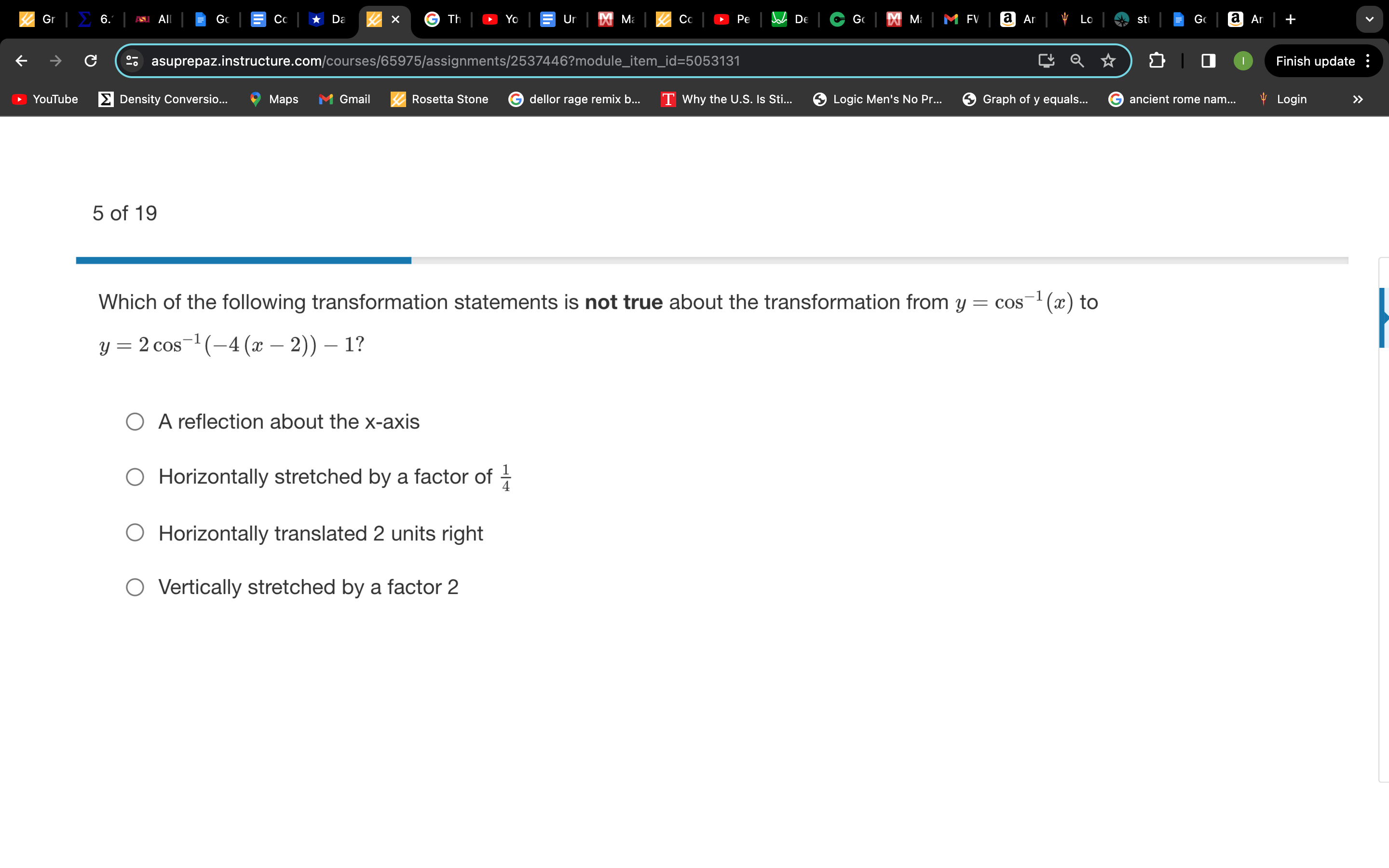Select "Horizontally translated 2 units right" option

[135, 533]
